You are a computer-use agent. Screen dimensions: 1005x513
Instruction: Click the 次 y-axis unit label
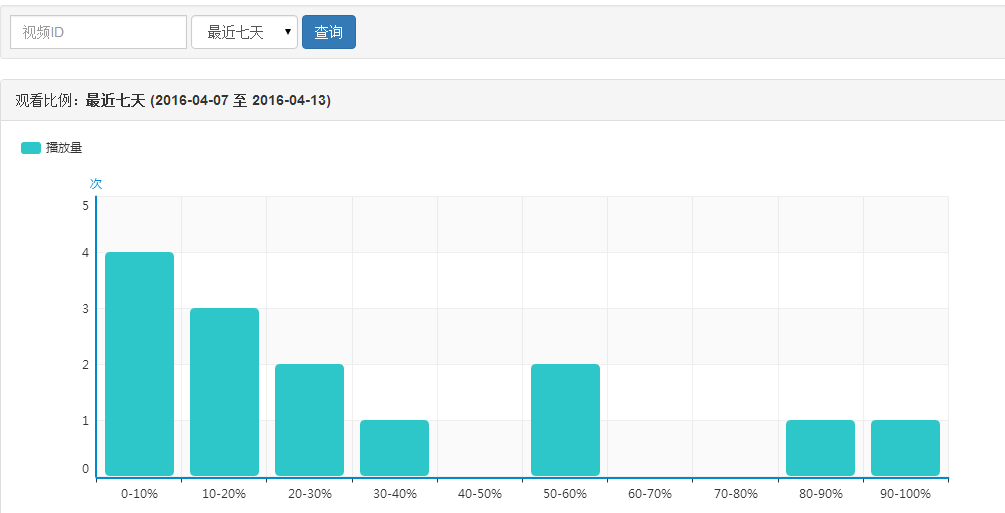pos(96,183)
